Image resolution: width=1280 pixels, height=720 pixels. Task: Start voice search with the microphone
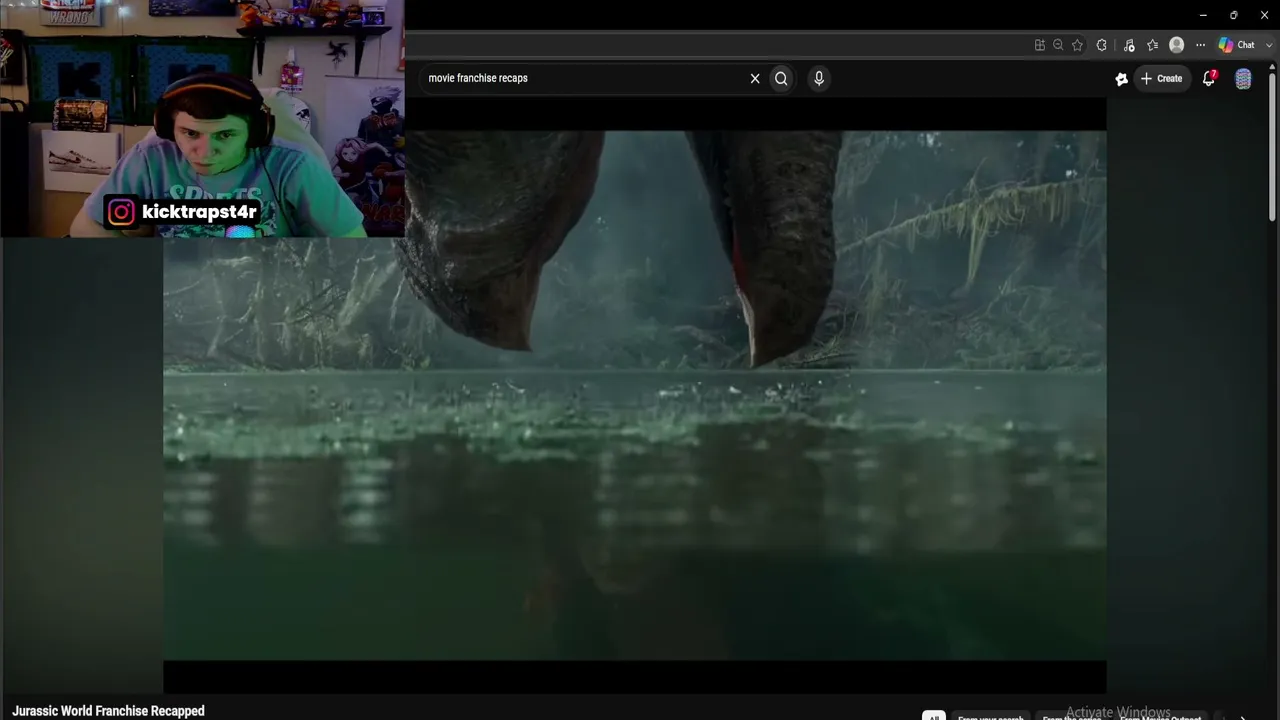[819, 78]
